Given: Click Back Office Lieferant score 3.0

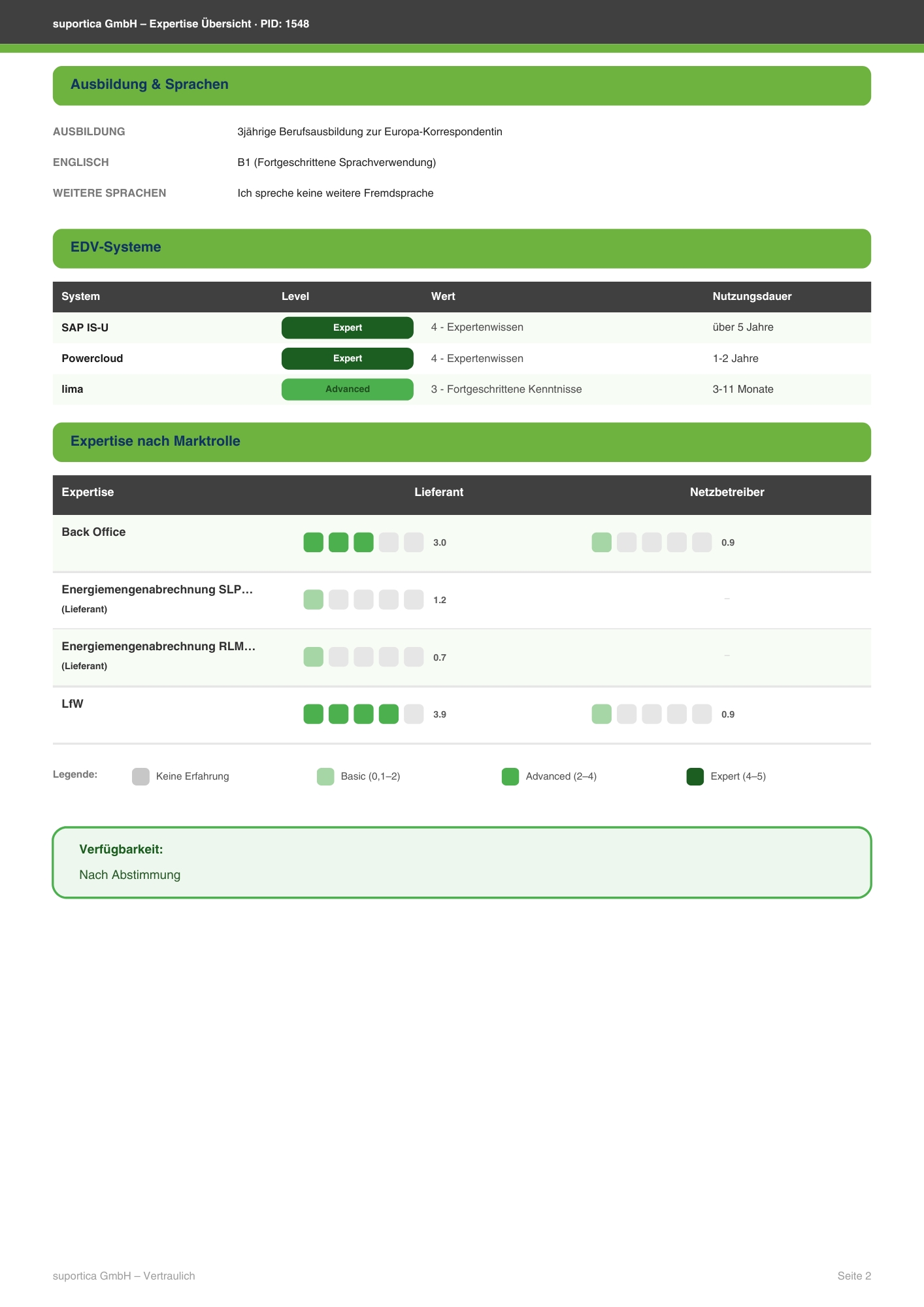Looking at the screenshot, I should 440,542.
